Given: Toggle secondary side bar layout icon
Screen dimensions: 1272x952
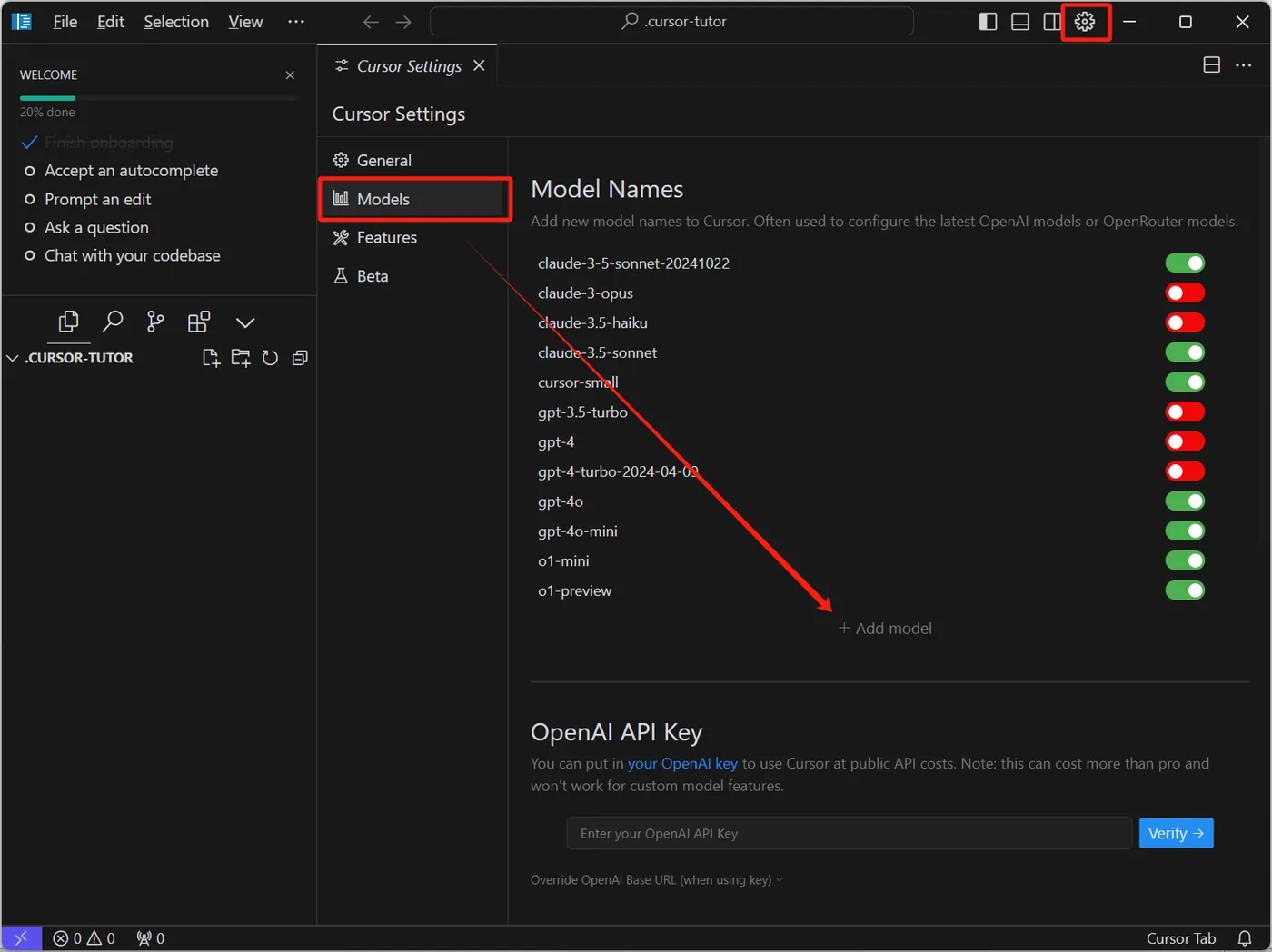Looking at the screenshot, I should pos(1051,22).
